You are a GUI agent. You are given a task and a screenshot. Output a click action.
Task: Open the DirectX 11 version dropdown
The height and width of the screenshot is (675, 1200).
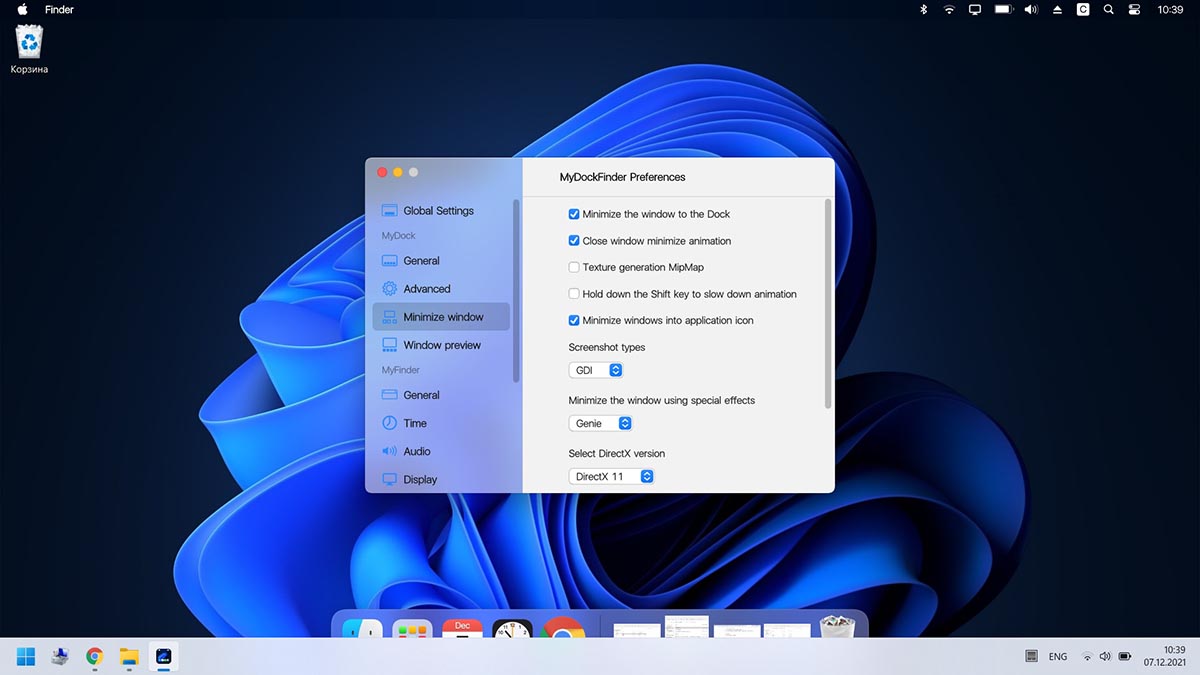pyautogui.click(x=611, y=477)
